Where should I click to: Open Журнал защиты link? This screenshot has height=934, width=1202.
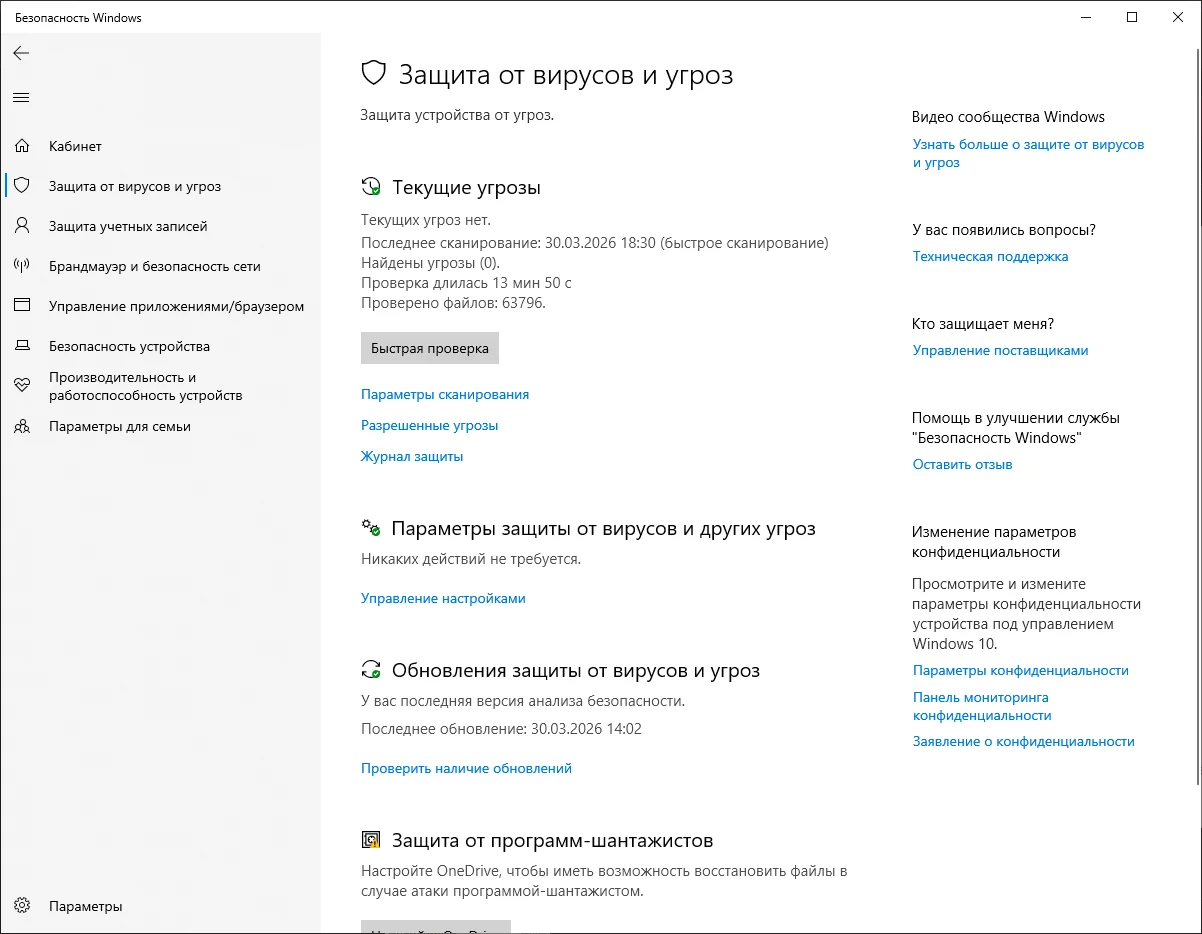point(412,456)
